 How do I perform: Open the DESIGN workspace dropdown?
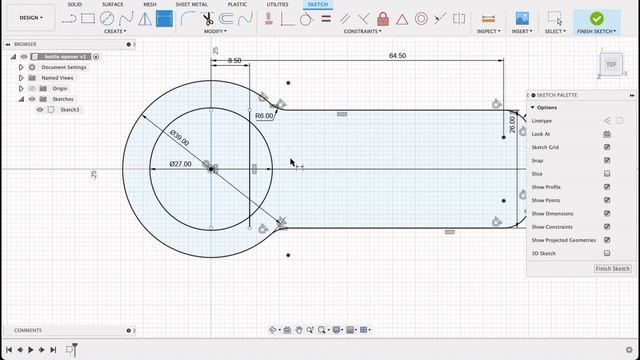[31, 18]
